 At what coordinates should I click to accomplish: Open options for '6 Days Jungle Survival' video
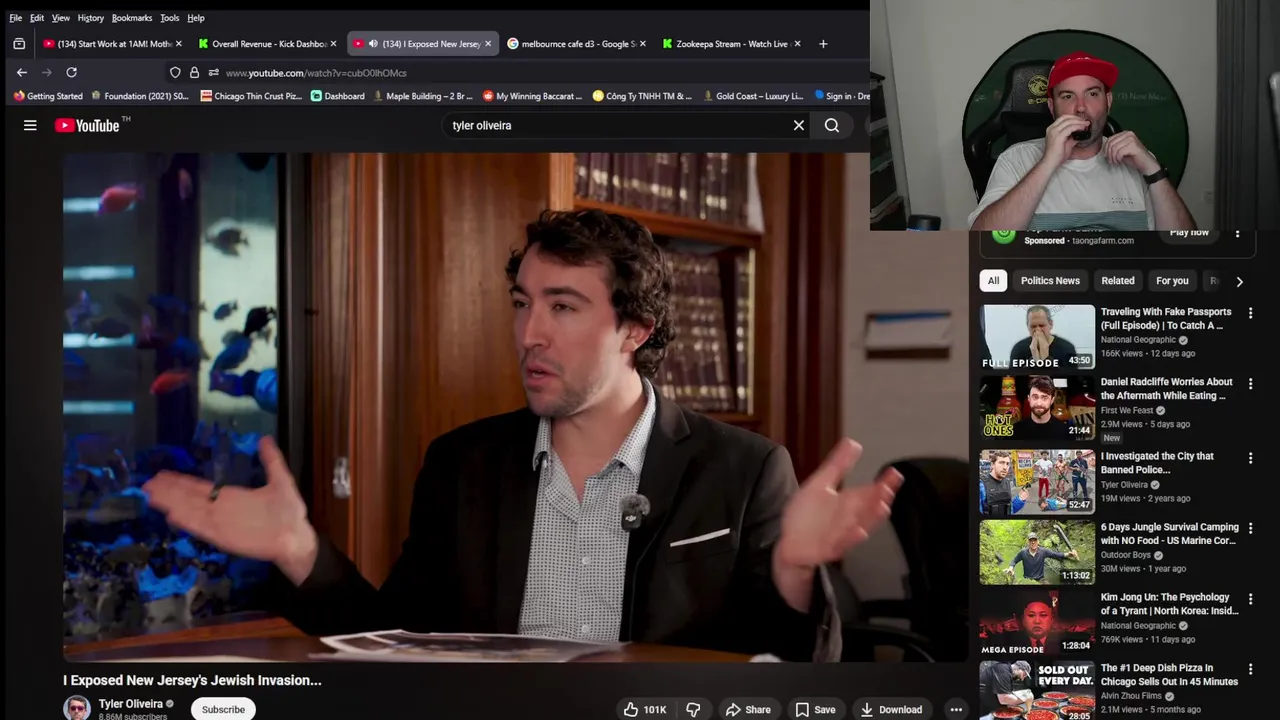(x=1250, y=528)
